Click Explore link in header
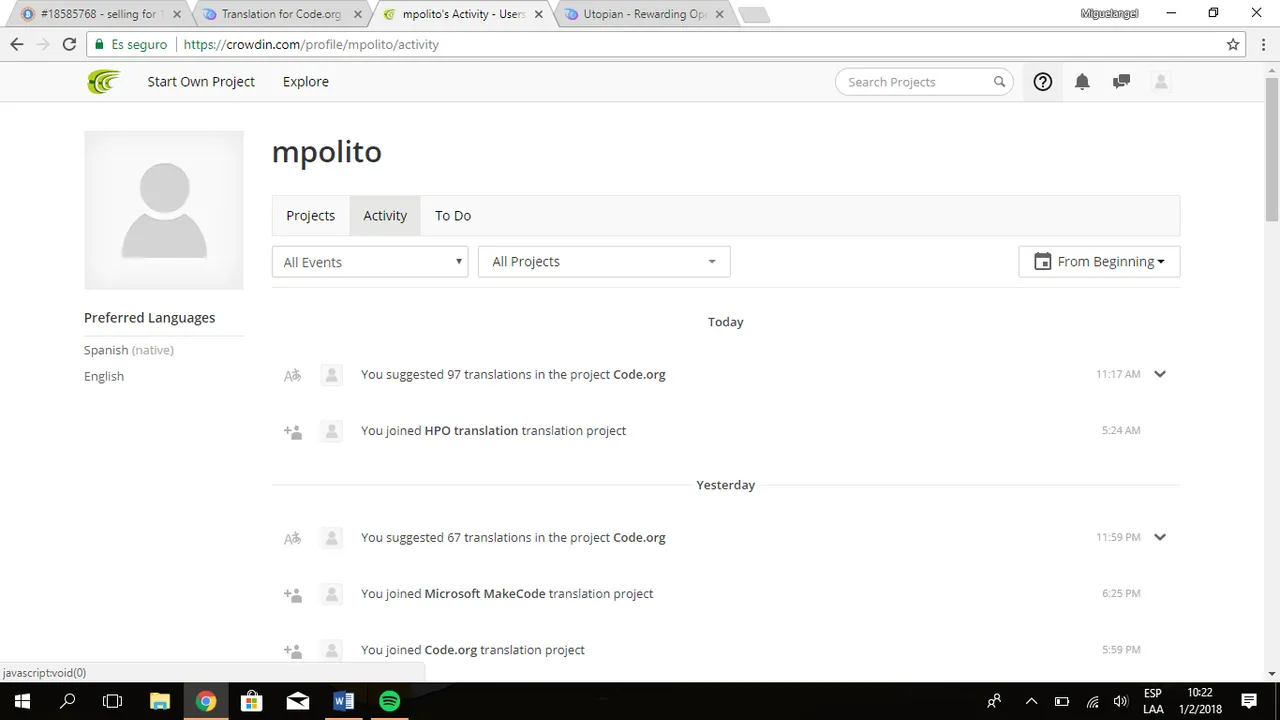 coord(306,82)
